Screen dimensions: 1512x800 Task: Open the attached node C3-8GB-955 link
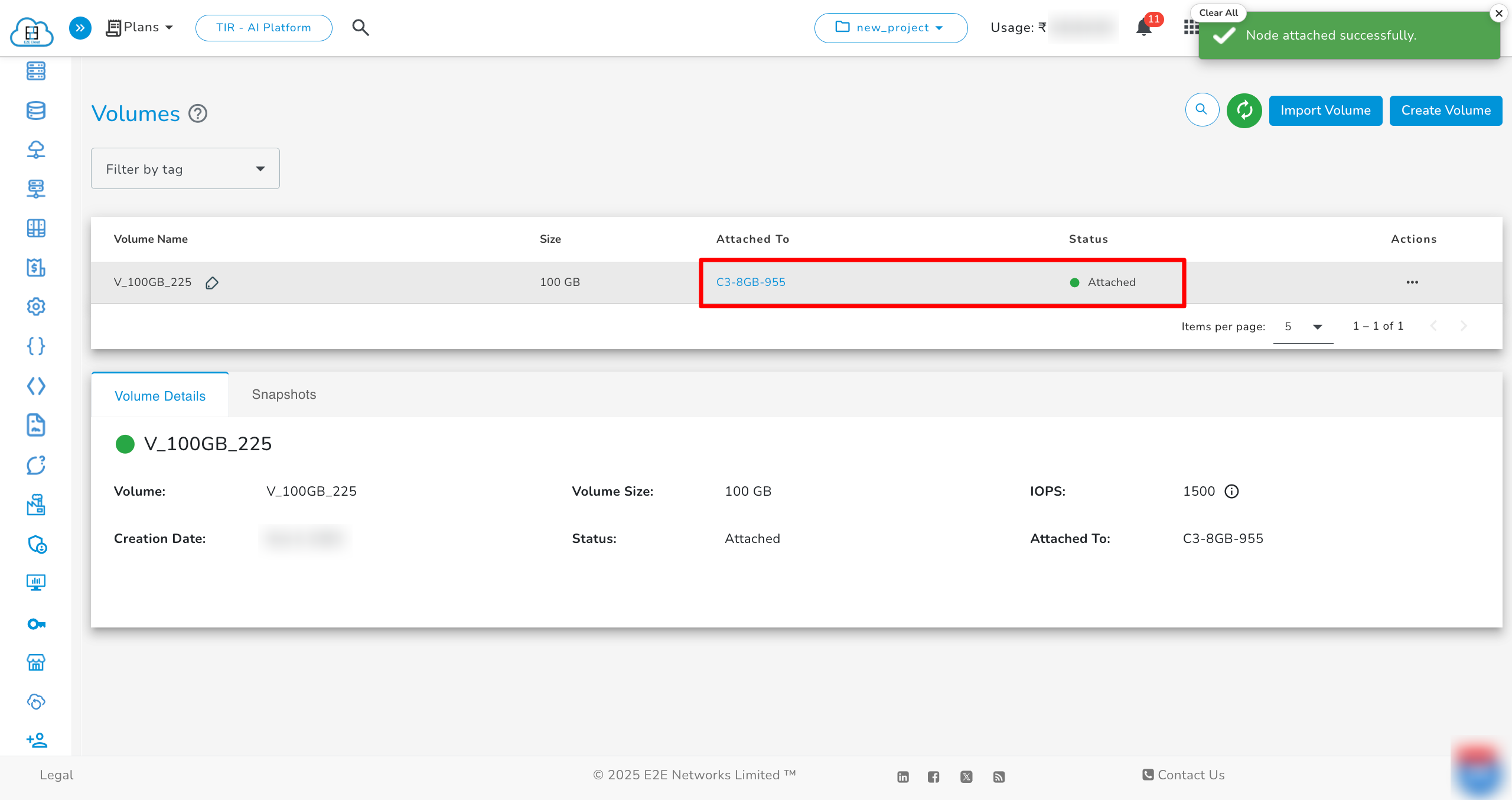pyautogui.click(x=751, y=282)
